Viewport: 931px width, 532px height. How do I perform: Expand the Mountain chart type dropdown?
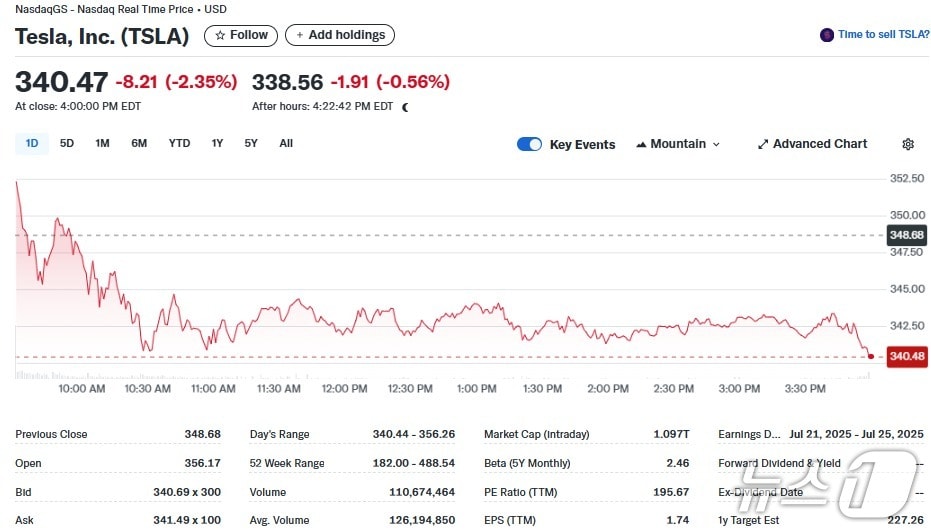[715, 144]
